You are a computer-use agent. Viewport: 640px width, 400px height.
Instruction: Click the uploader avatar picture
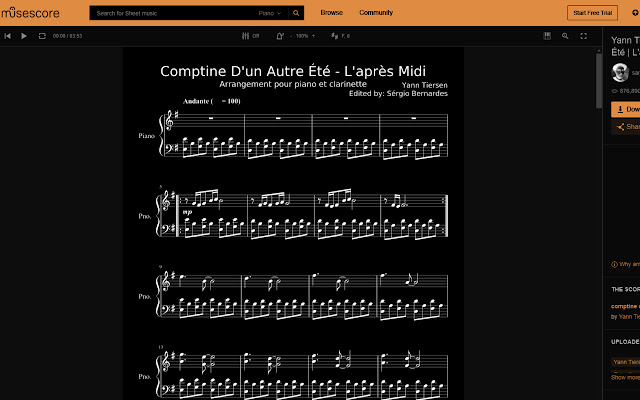tap(620, 72)
